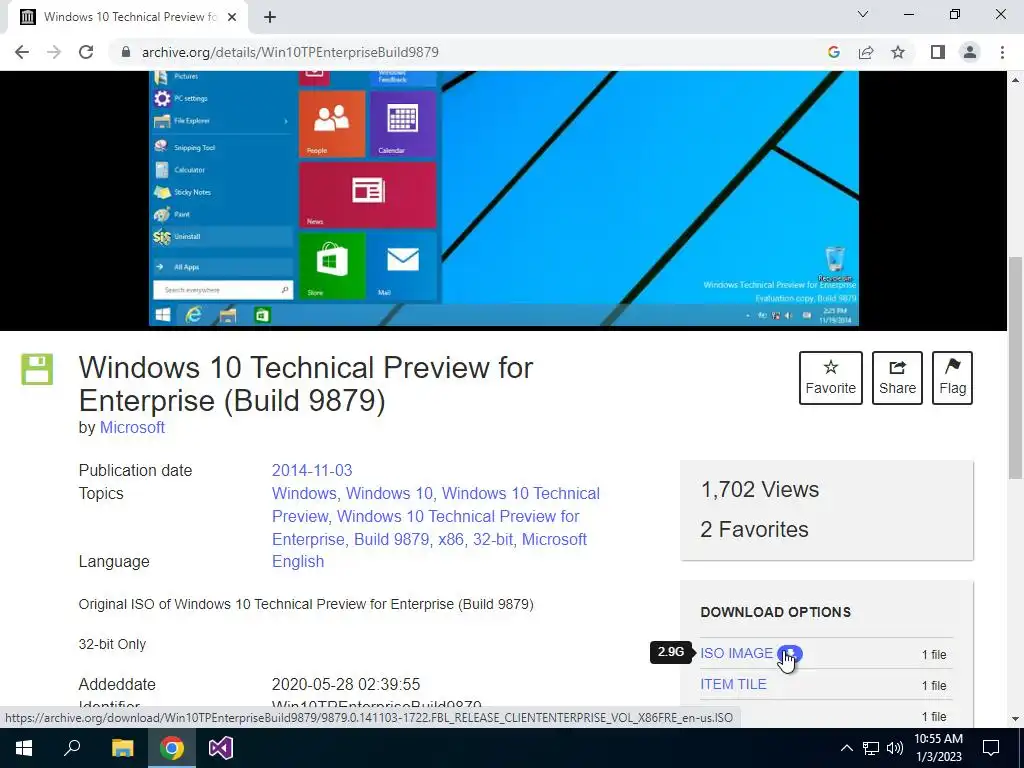Click the ISO IMAGE download badge icon
Viewport: 1024px width, 768px height.
(790, 653)
